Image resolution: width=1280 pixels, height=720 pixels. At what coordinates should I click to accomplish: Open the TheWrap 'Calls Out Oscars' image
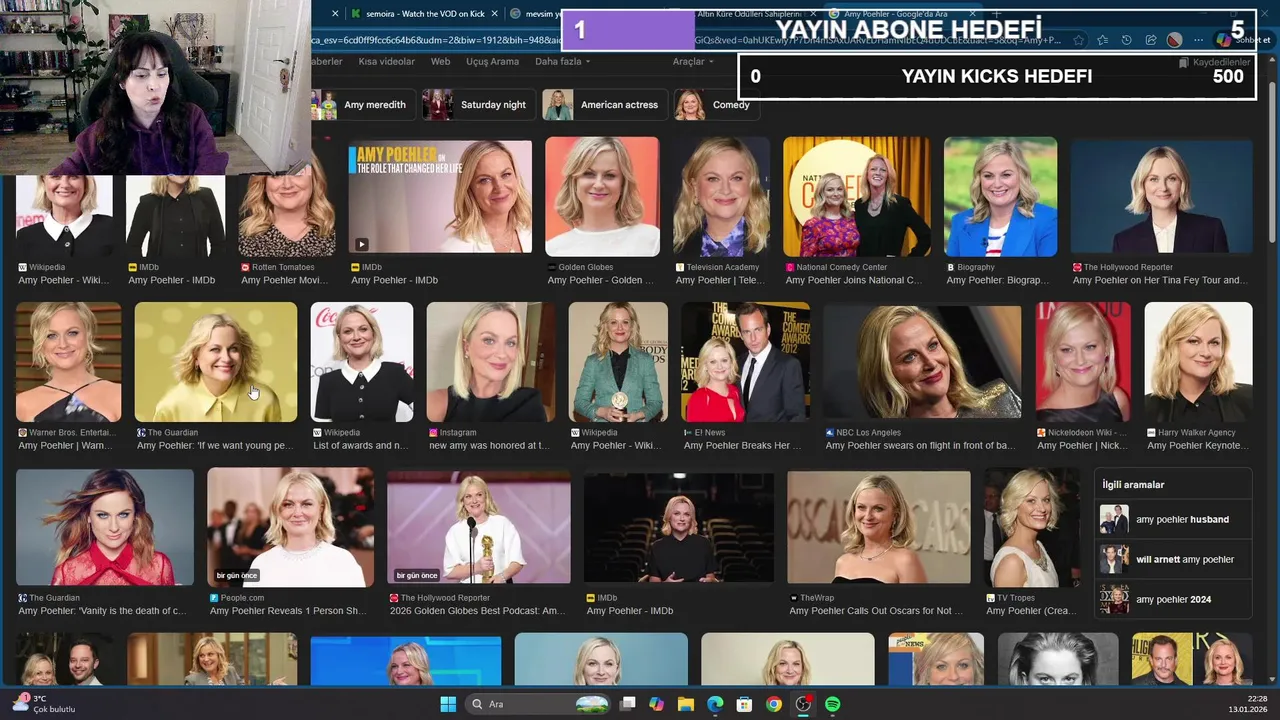878,527
